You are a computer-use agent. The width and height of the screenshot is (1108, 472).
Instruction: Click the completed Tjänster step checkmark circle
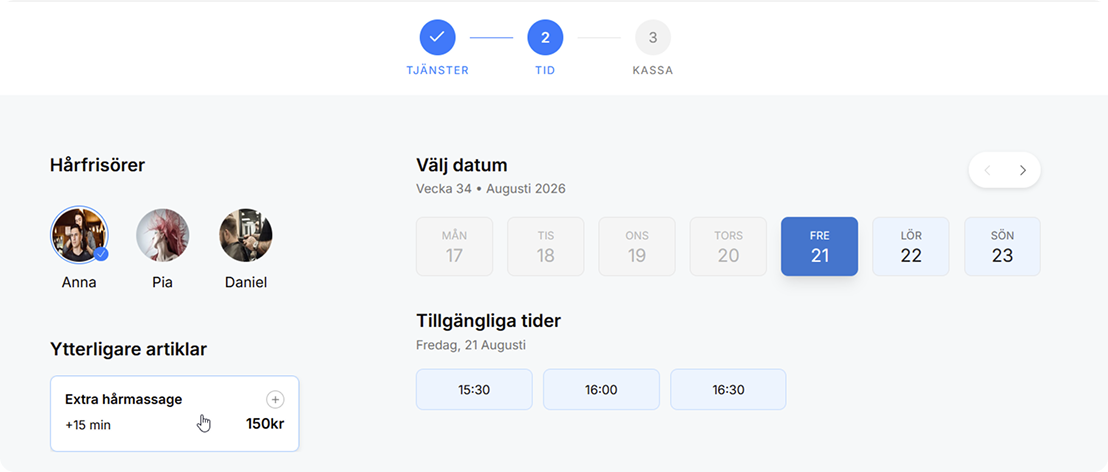point(437,37)
